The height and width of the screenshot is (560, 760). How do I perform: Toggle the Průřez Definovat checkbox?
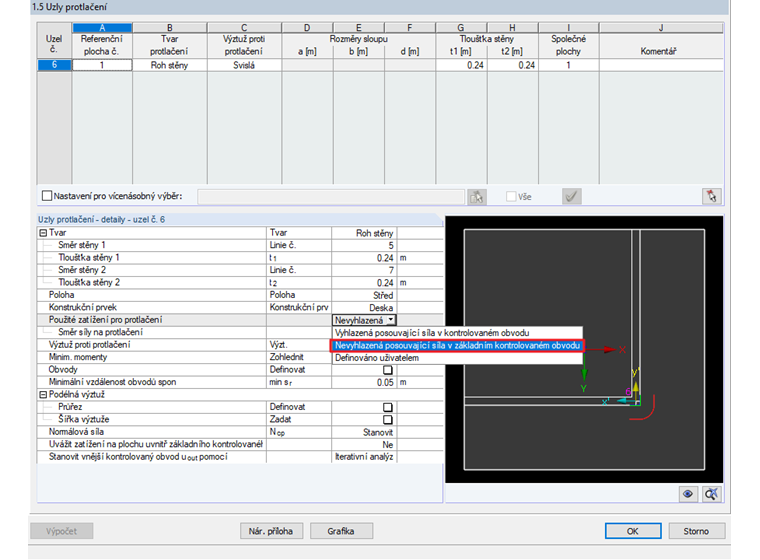tap(388, 407)
